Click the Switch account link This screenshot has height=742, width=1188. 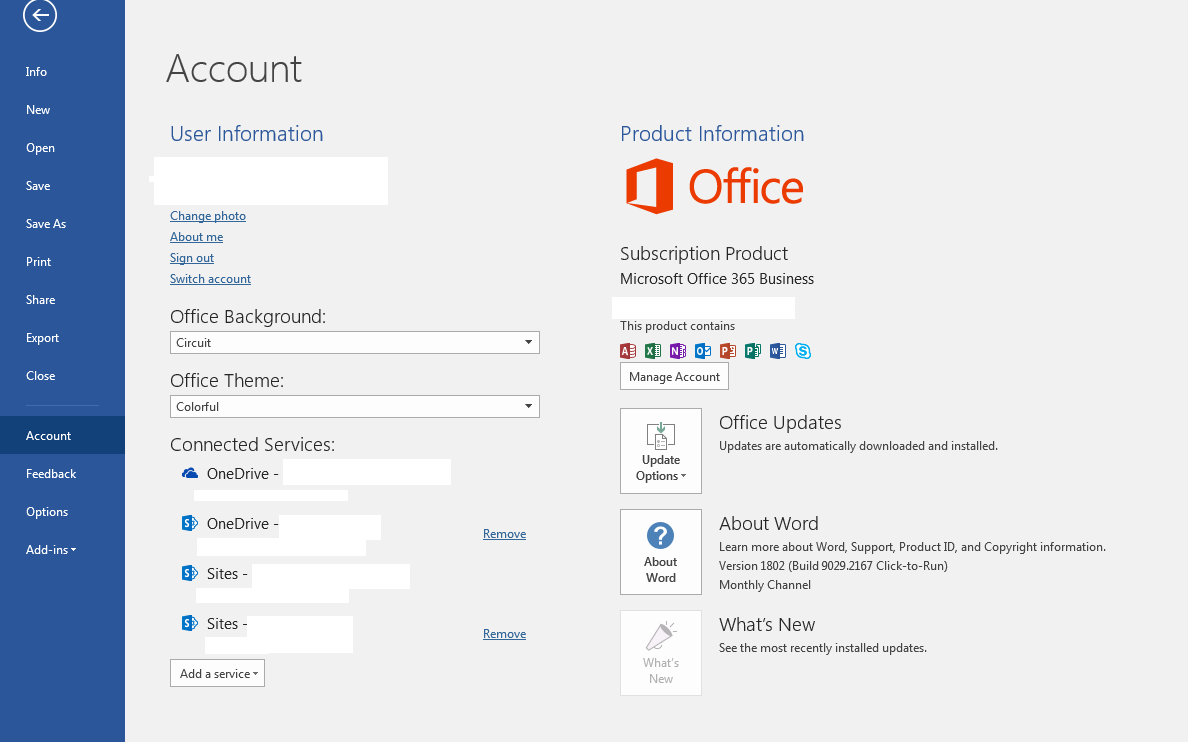click(210, 279)
